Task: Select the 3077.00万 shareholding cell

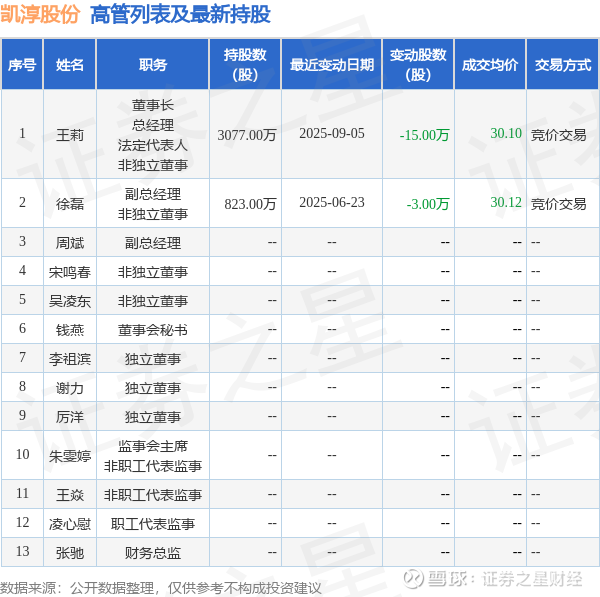Action: [x=247, y=134]
